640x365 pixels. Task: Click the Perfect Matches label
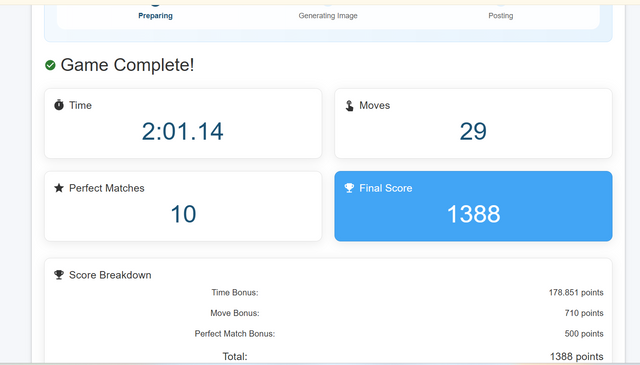(107, 188)
